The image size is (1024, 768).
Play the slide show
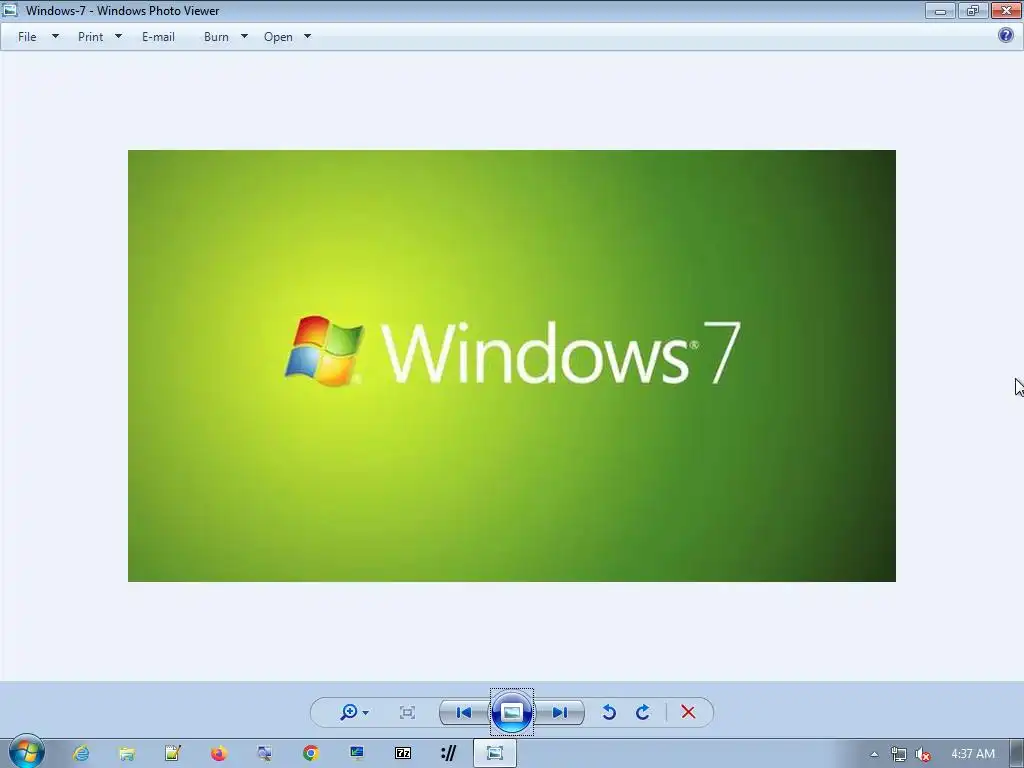[x=512, y=712]
